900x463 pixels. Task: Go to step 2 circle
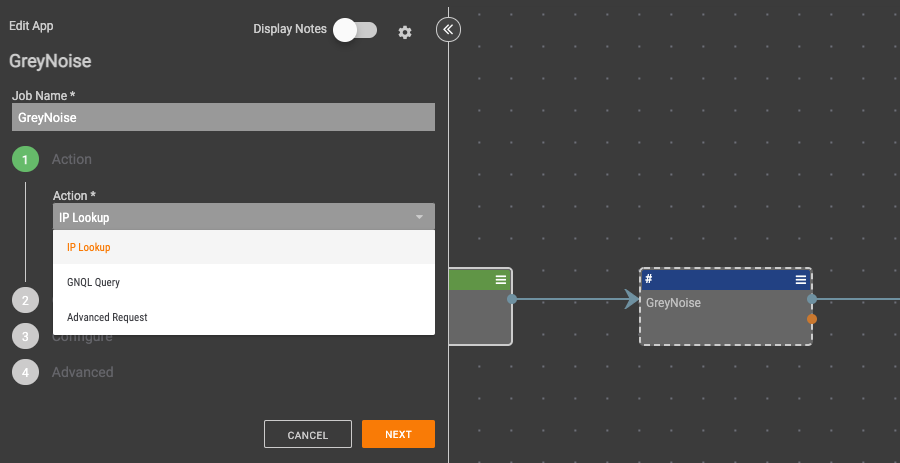[x=25, y=301]
